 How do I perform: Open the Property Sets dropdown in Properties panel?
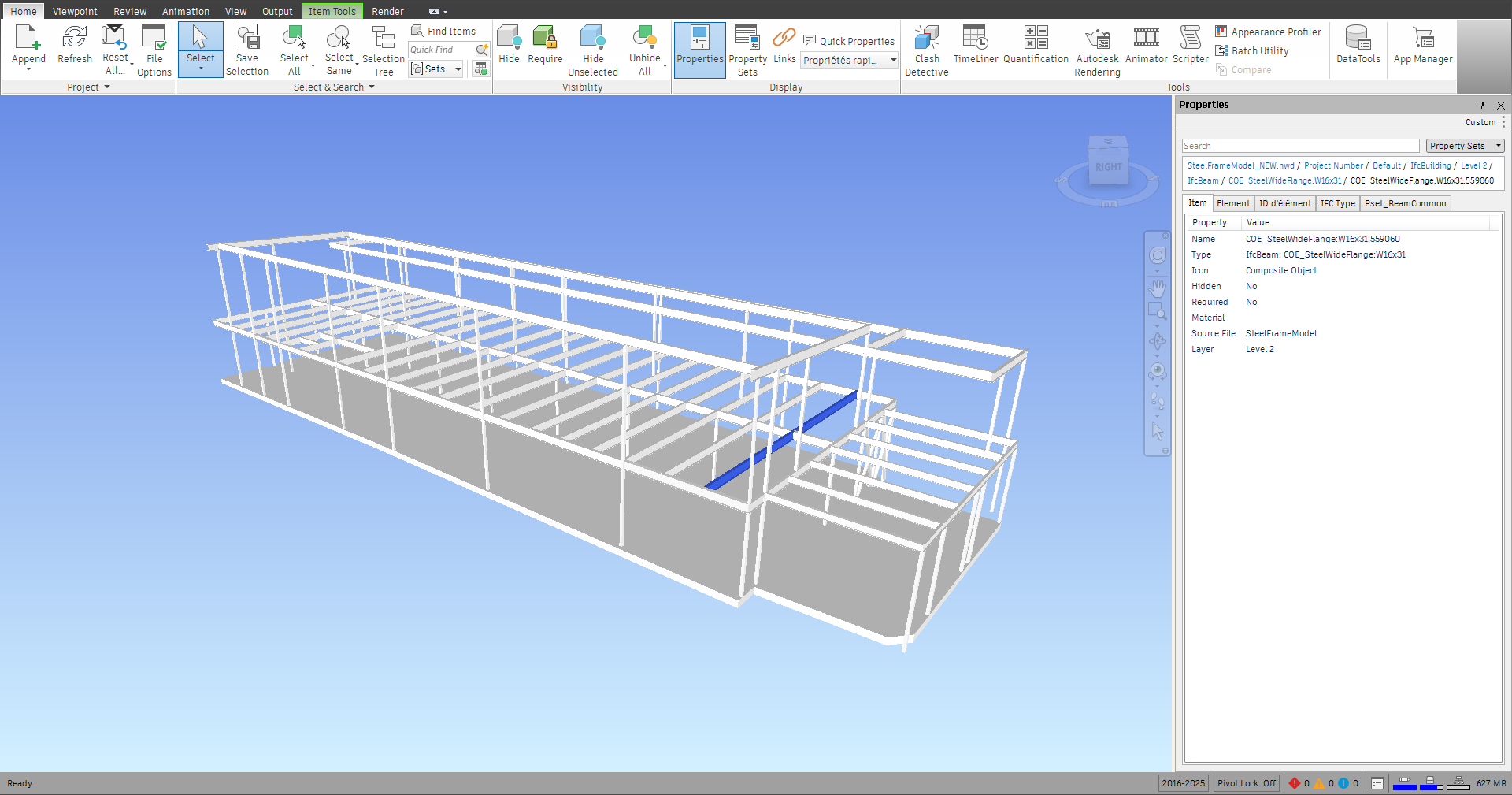(1465, 146)
